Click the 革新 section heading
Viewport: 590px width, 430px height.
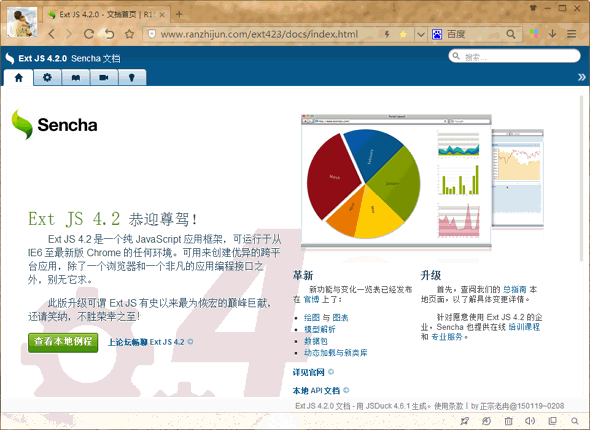click(303, 275)
